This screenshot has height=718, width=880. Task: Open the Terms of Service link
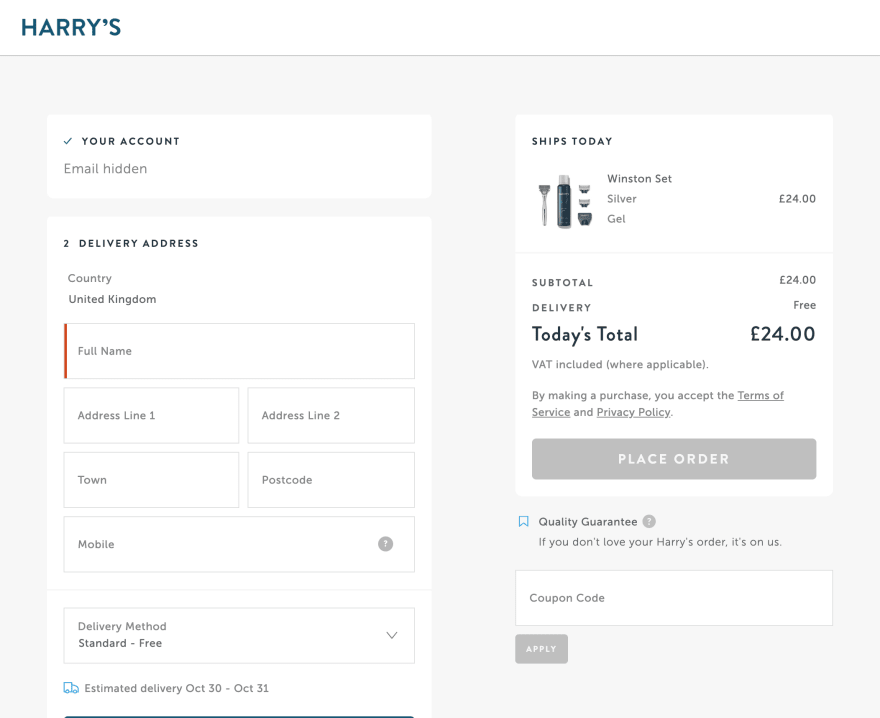point(658,404)
